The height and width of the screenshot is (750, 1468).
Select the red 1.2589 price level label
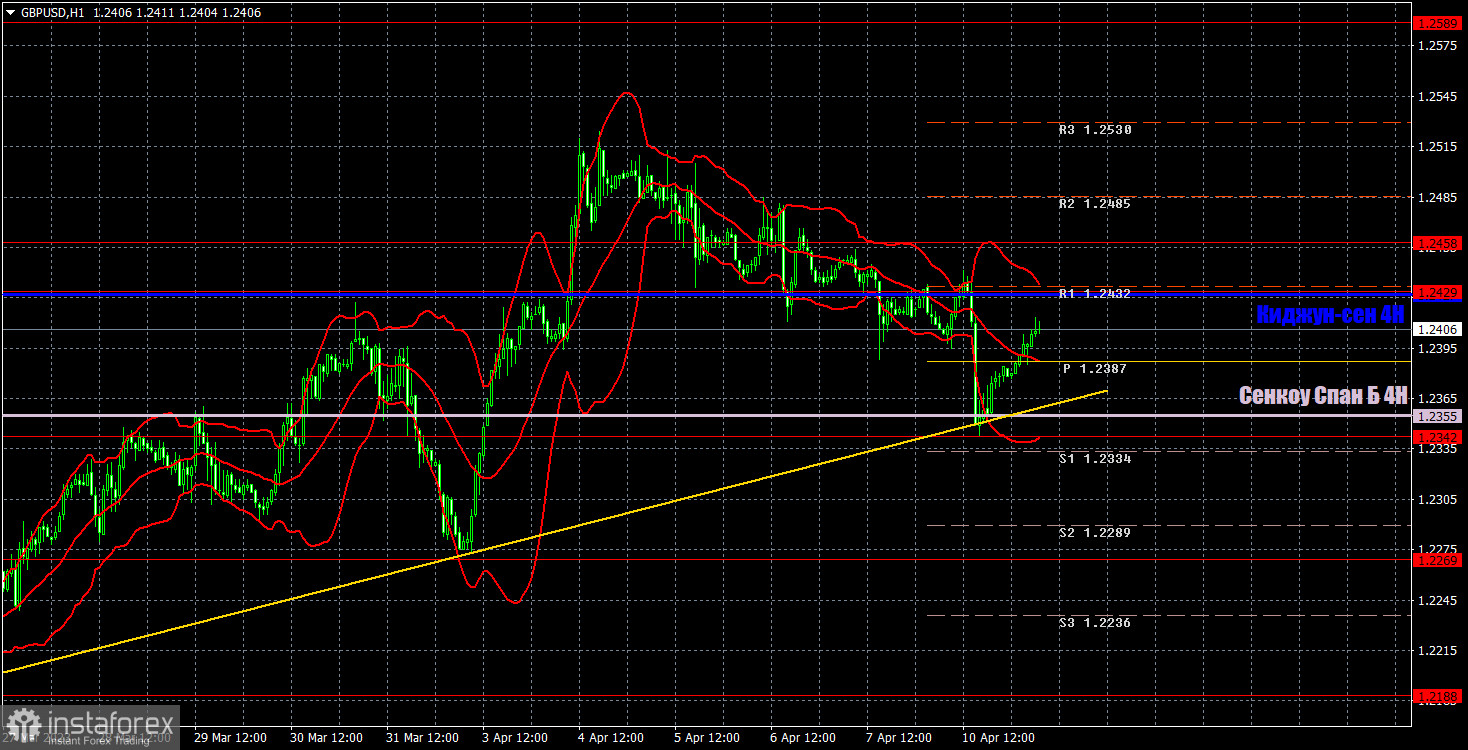tap(1439, 21)
